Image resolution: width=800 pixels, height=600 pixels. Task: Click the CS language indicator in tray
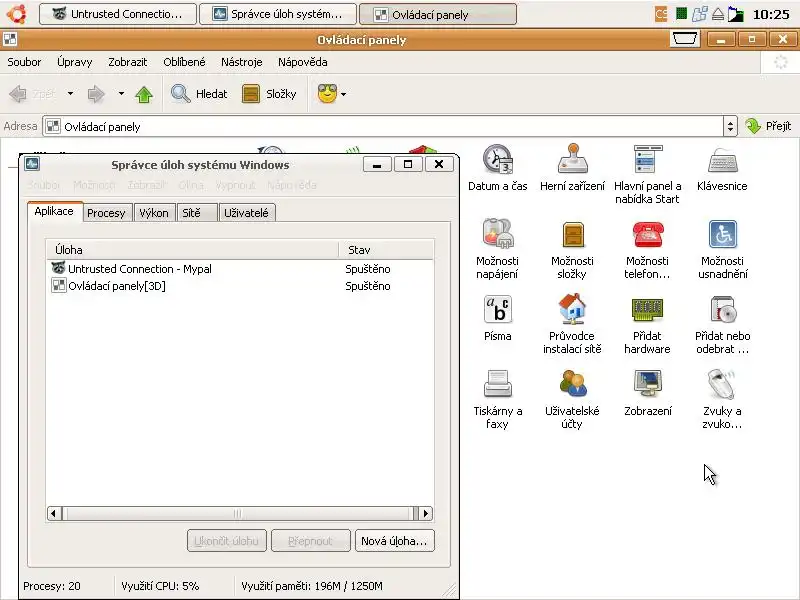(661, 14)
